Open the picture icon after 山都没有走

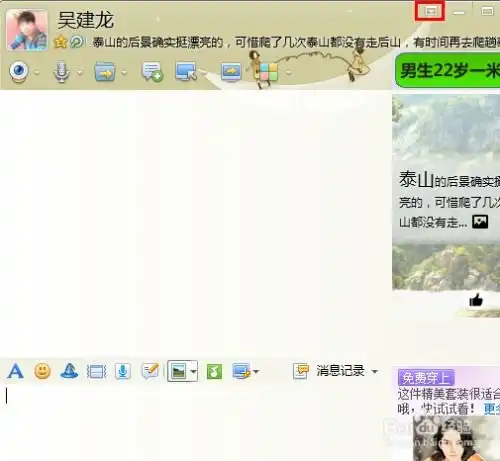[480, 222]
